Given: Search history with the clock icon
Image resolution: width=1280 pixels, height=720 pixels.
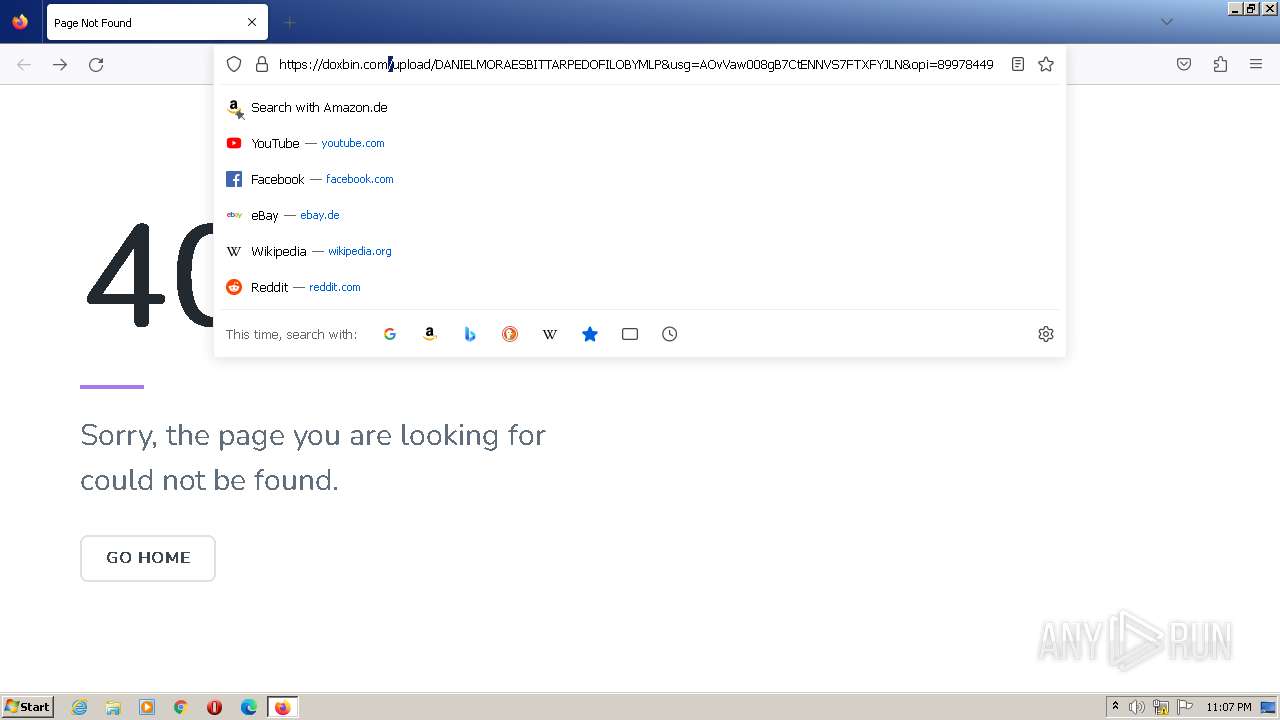Looking at the screenshot, I should click(670, 334).
